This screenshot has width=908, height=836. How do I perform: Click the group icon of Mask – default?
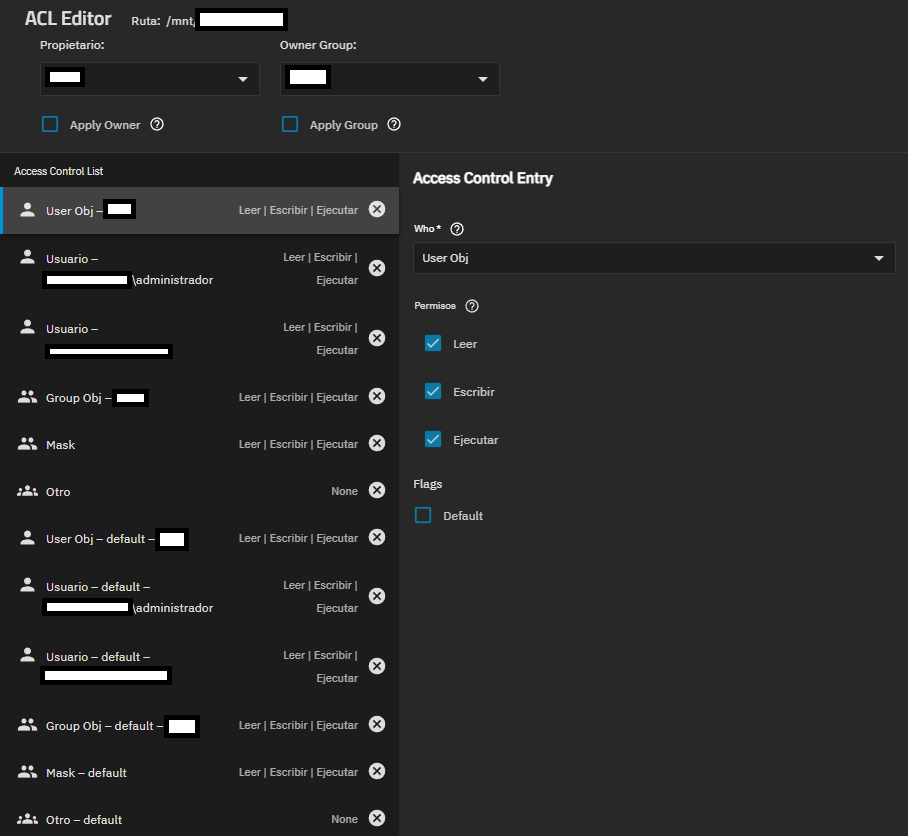27,772
